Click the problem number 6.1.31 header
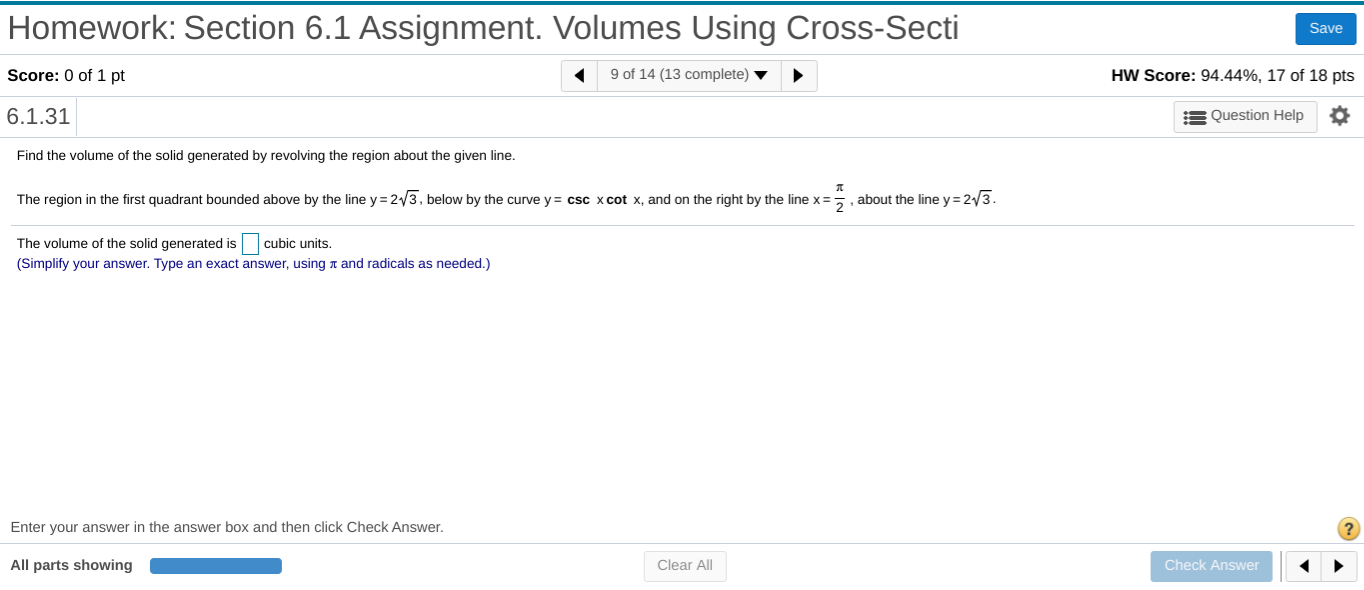The width and height of the screenshot is (1364, 590). pos(39,115)
